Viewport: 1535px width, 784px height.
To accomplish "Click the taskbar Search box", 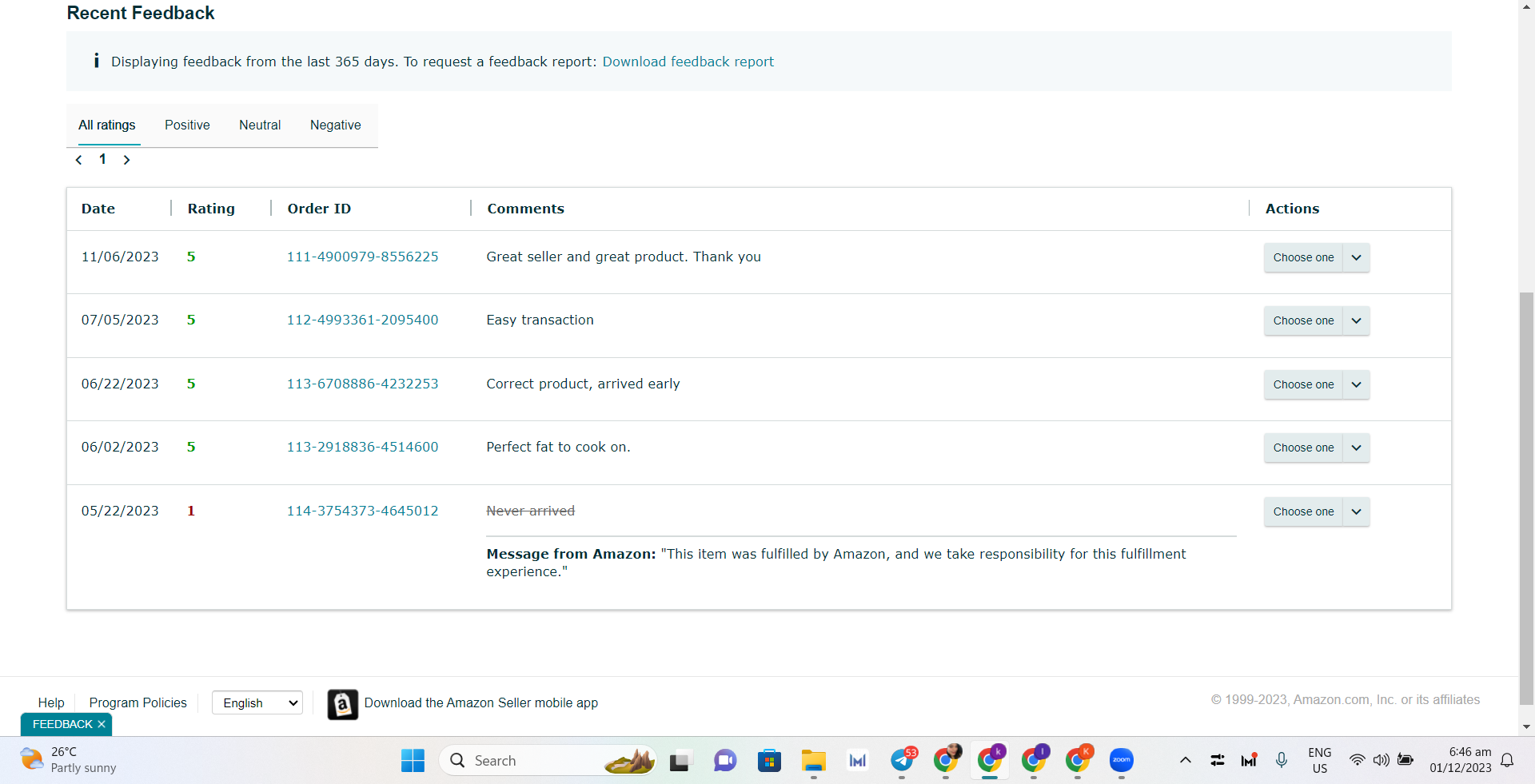I will 548,761.
